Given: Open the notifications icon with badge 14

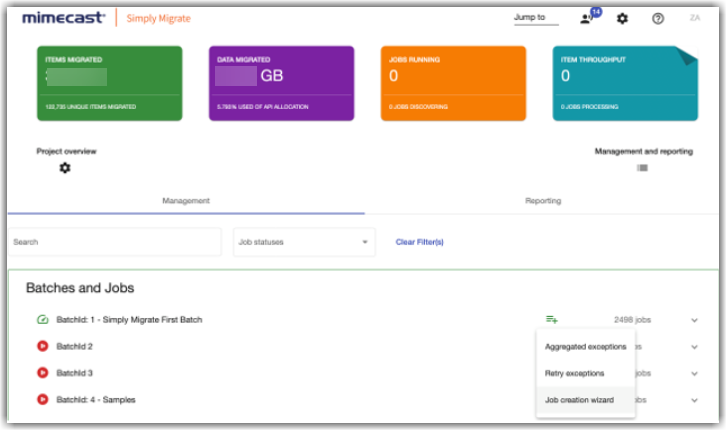Looking at the screenshot, I should click(587, 18).
